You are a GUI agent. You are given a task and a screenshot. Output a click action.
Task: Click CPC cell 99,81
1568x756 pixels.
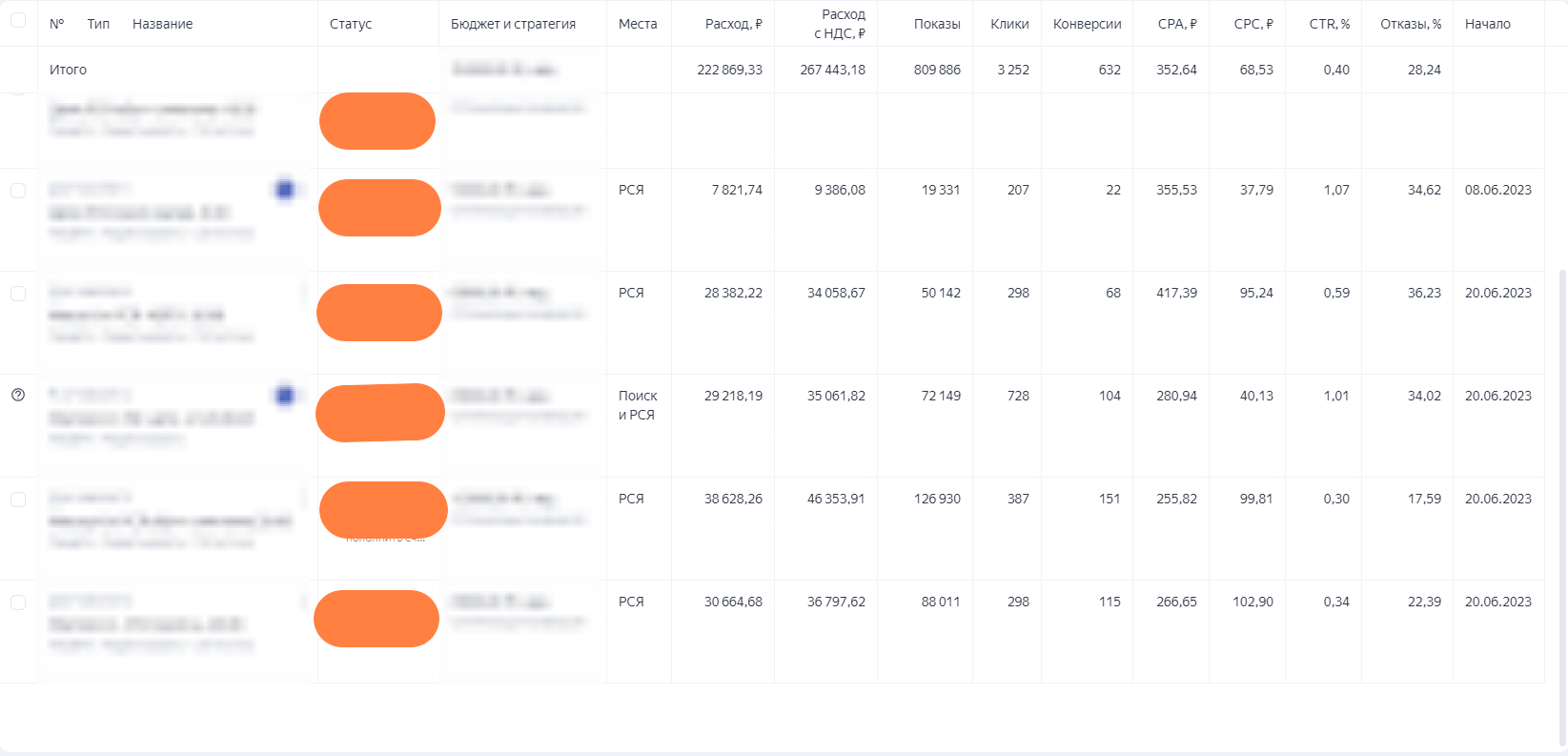click(x=1256, y=499)
